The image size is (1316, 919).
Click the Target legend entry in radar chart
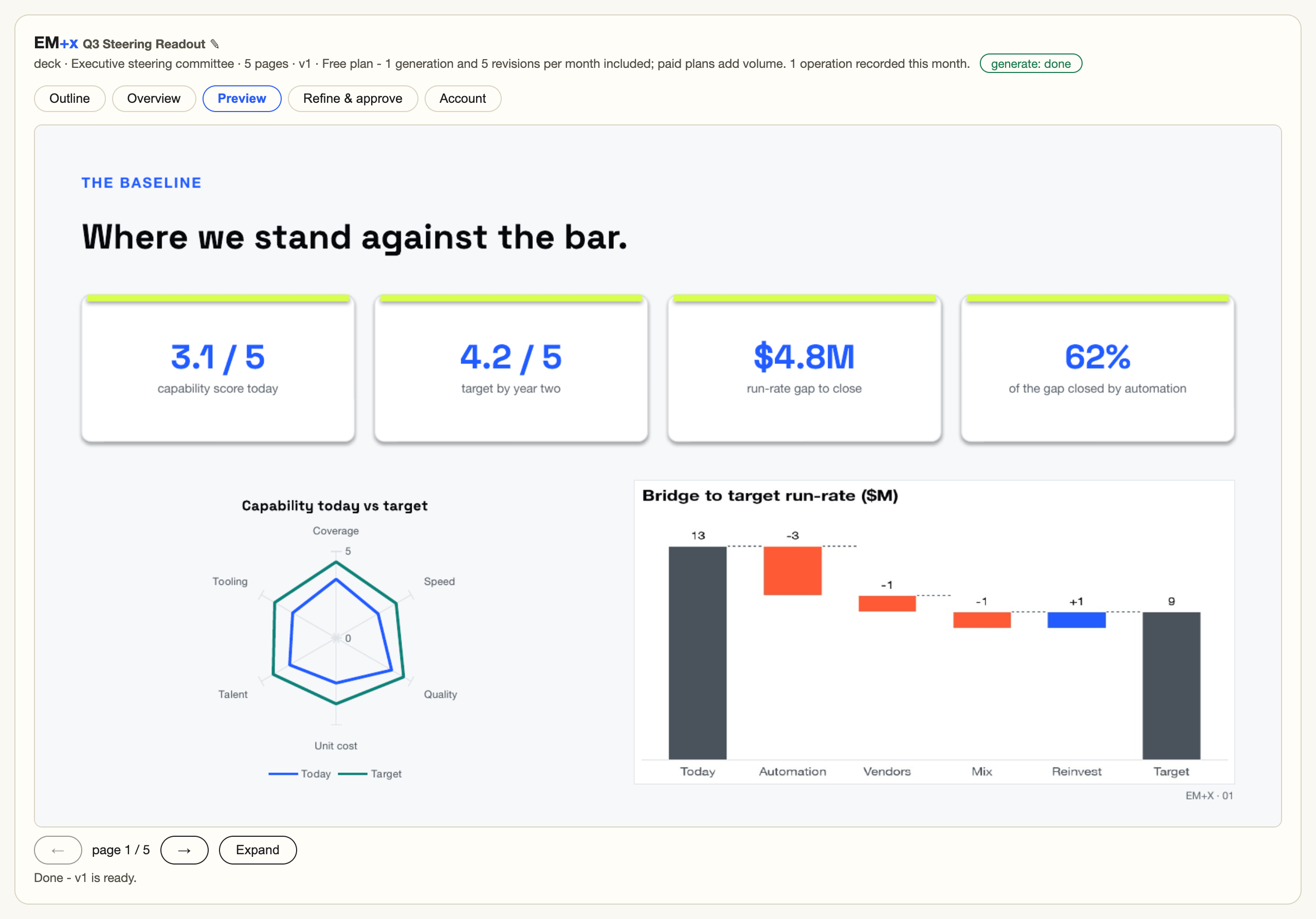370,774
